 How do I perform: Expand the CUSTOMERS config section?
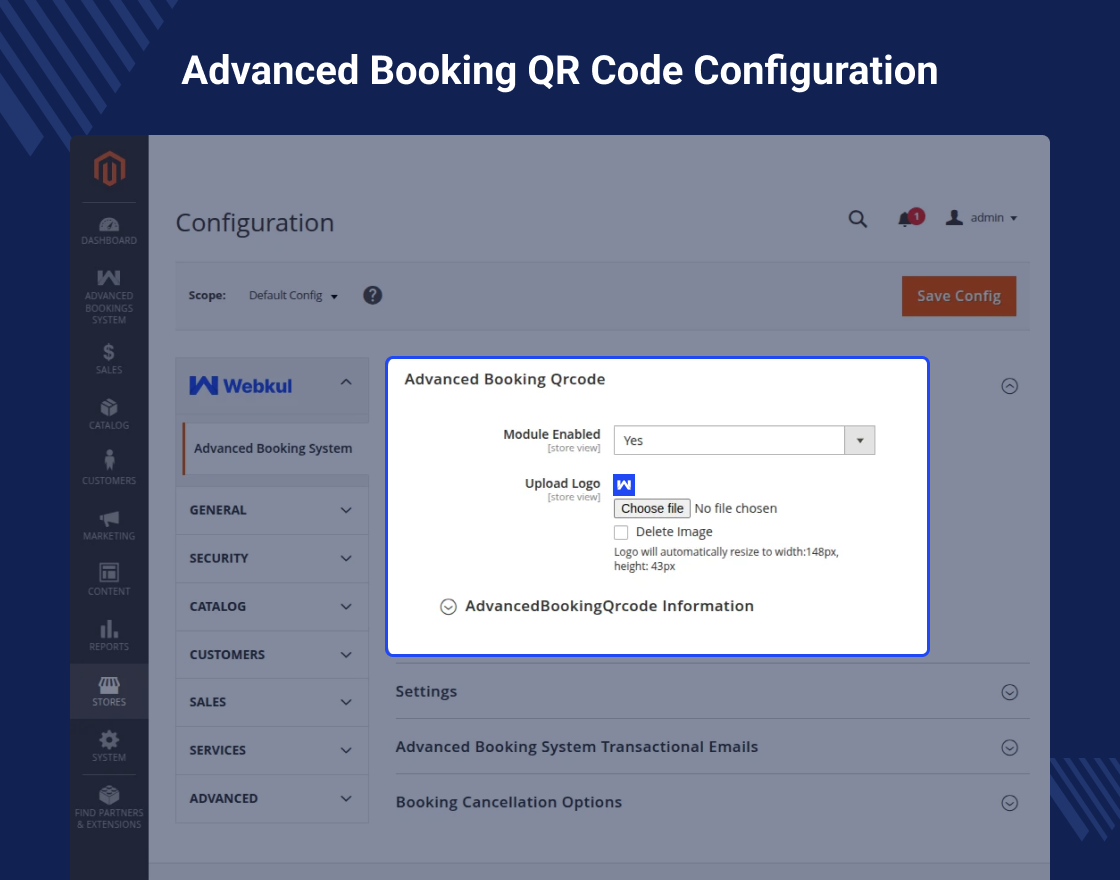pyautogui.click(x=272, y=654)
